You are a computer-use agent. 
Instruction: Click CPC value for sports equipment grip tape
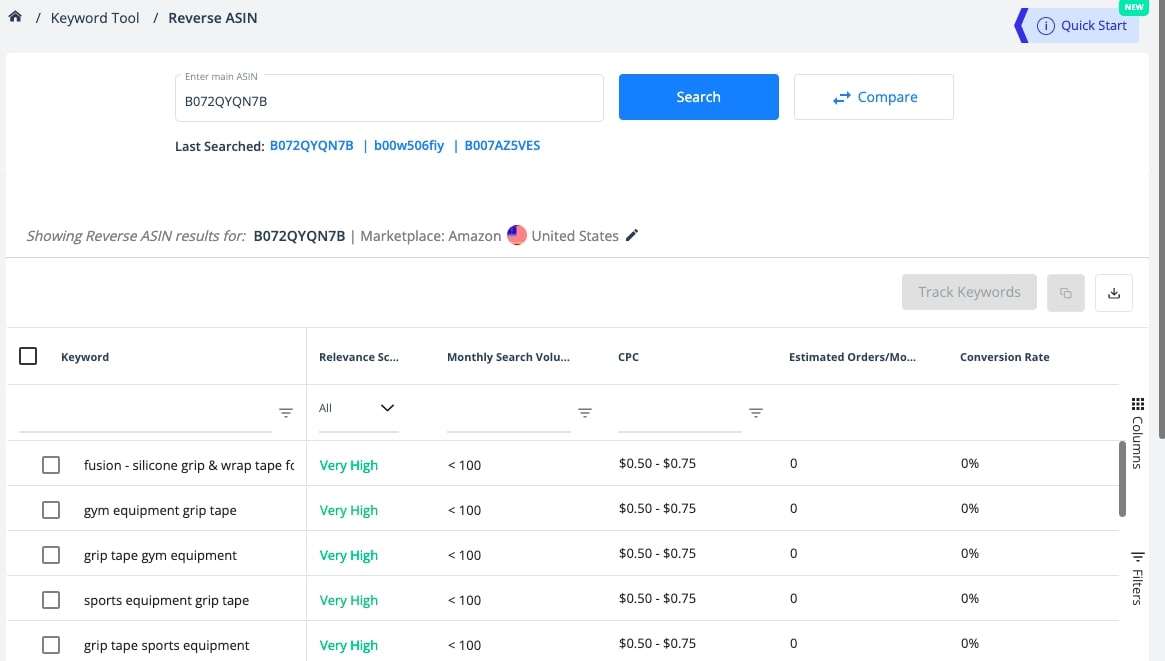tap(657, 599)
